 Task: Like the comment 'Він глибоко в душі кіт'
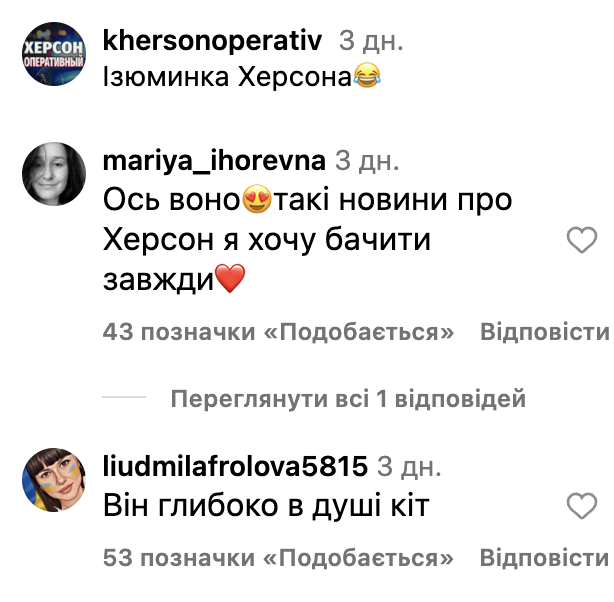pos(582,506)
